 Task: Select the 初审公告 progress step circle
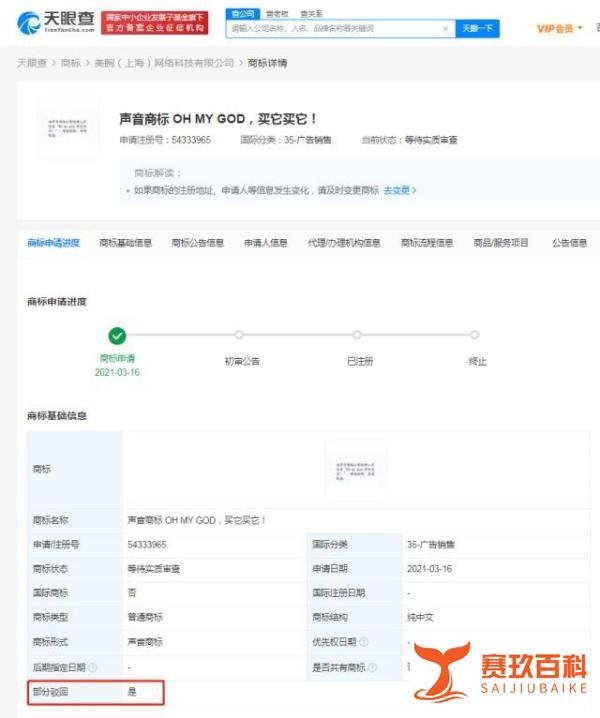pos(239,335)
